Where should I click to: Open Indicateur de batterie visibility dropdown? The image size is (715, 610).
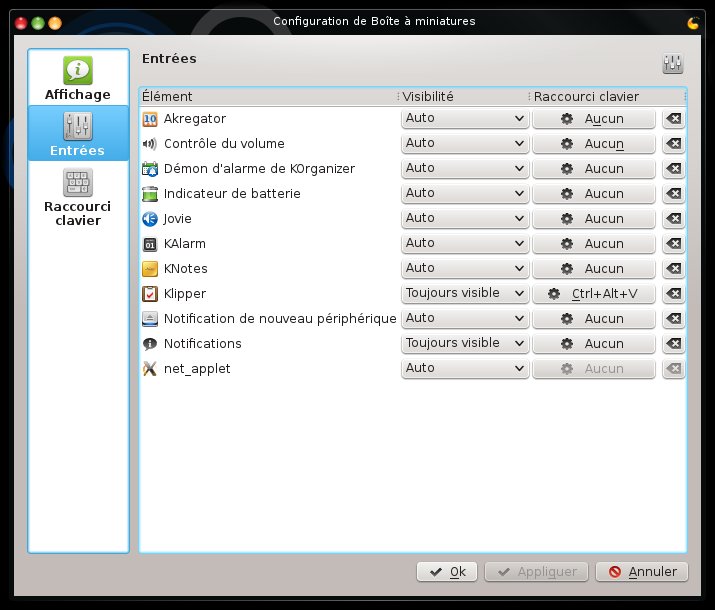tap(465, 193)
